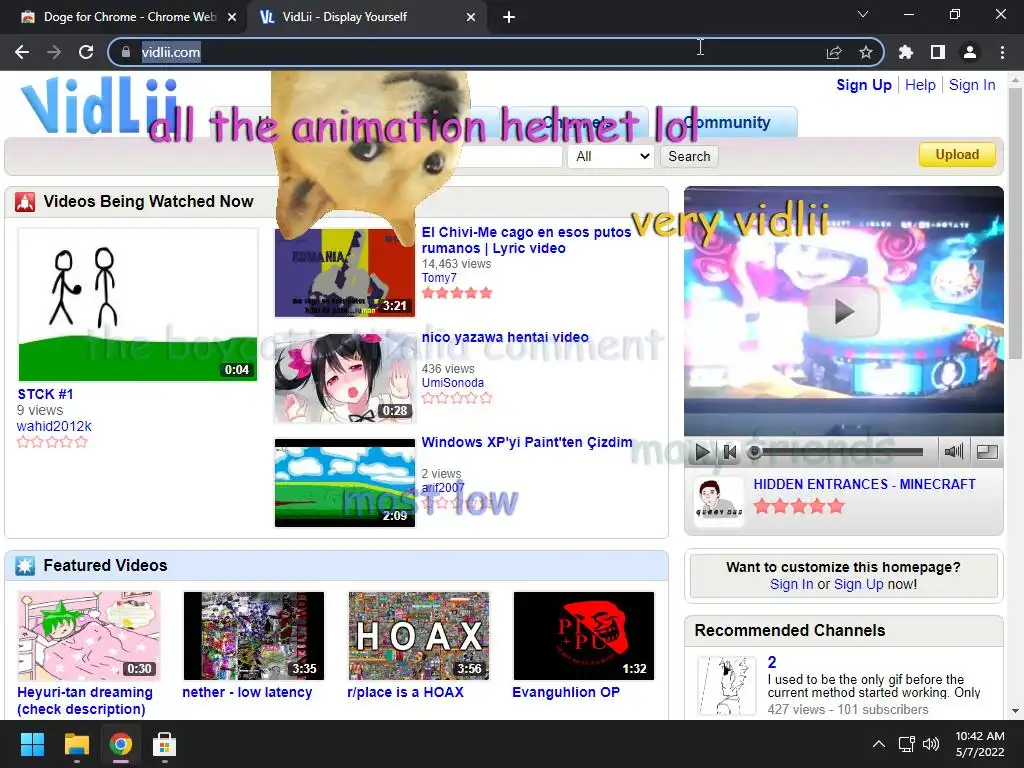The image size is (1024, 768).
Task: Open the taskbar volume speaker icon
Action: pos(931,744)
